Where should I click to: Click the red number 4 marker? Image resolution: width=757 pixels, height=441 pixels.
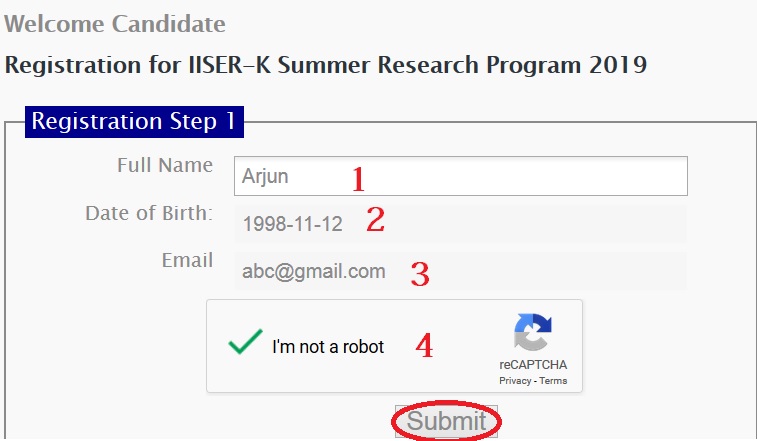tap(425, 347)
